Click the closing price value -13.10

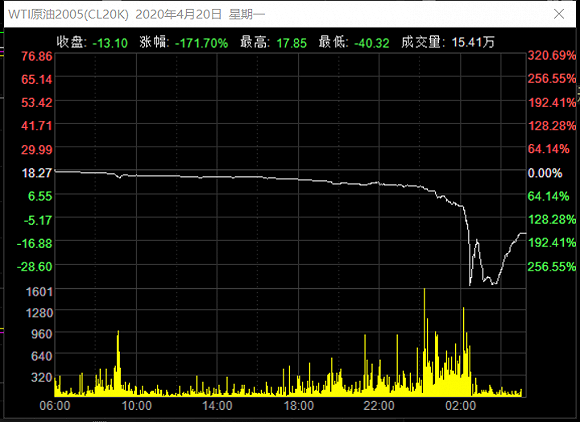[x=110, y=43]
